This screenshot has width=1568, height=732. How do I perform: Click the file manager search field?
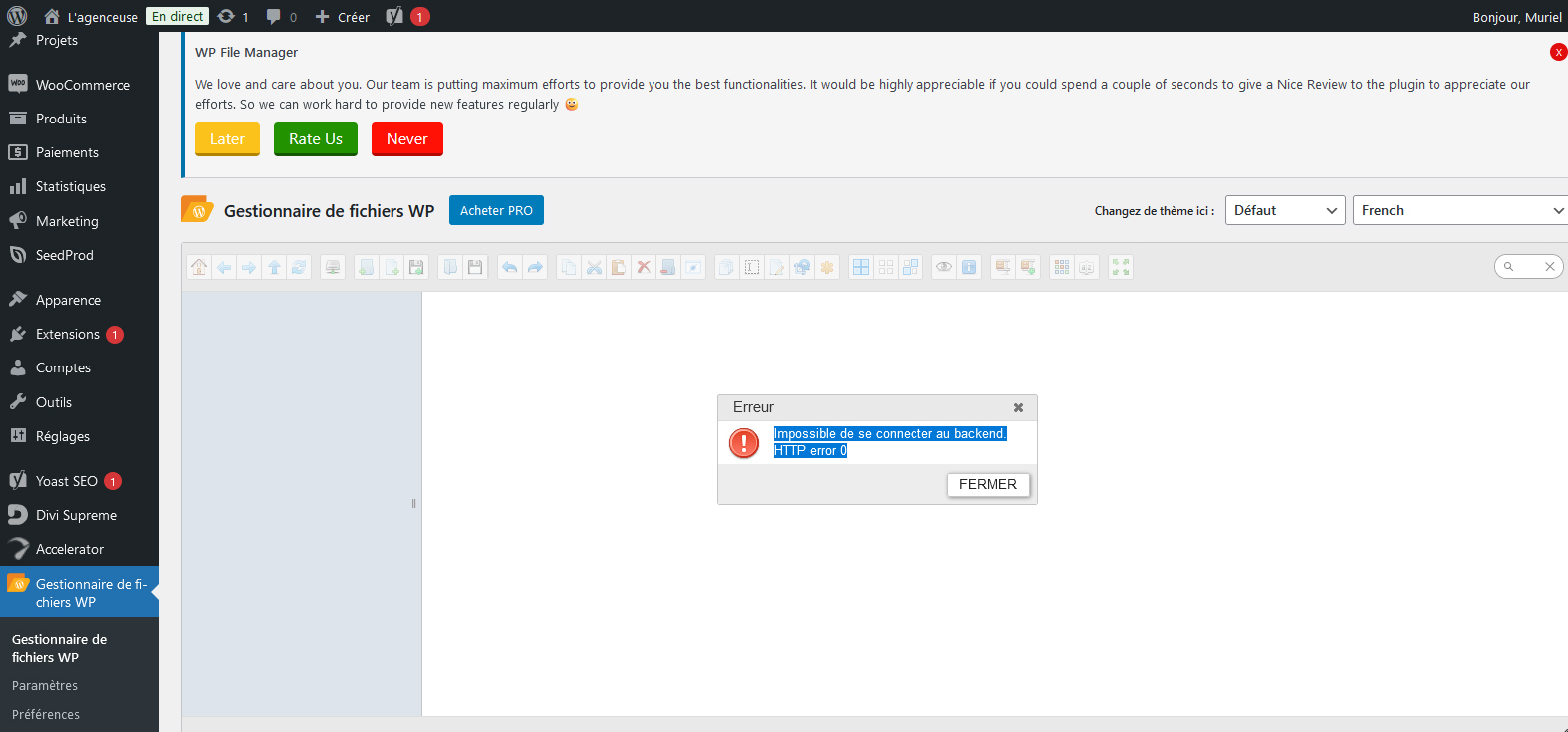[1528, 266]
